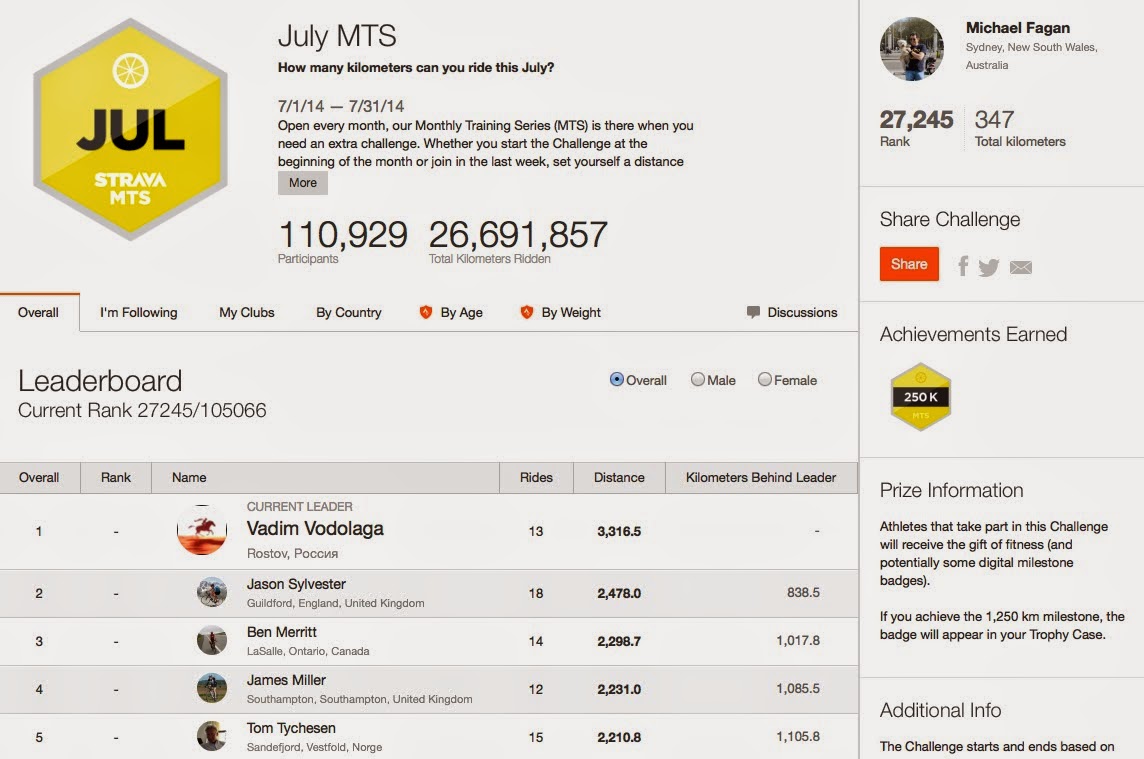Select the Overall radio button

(617, 380)
